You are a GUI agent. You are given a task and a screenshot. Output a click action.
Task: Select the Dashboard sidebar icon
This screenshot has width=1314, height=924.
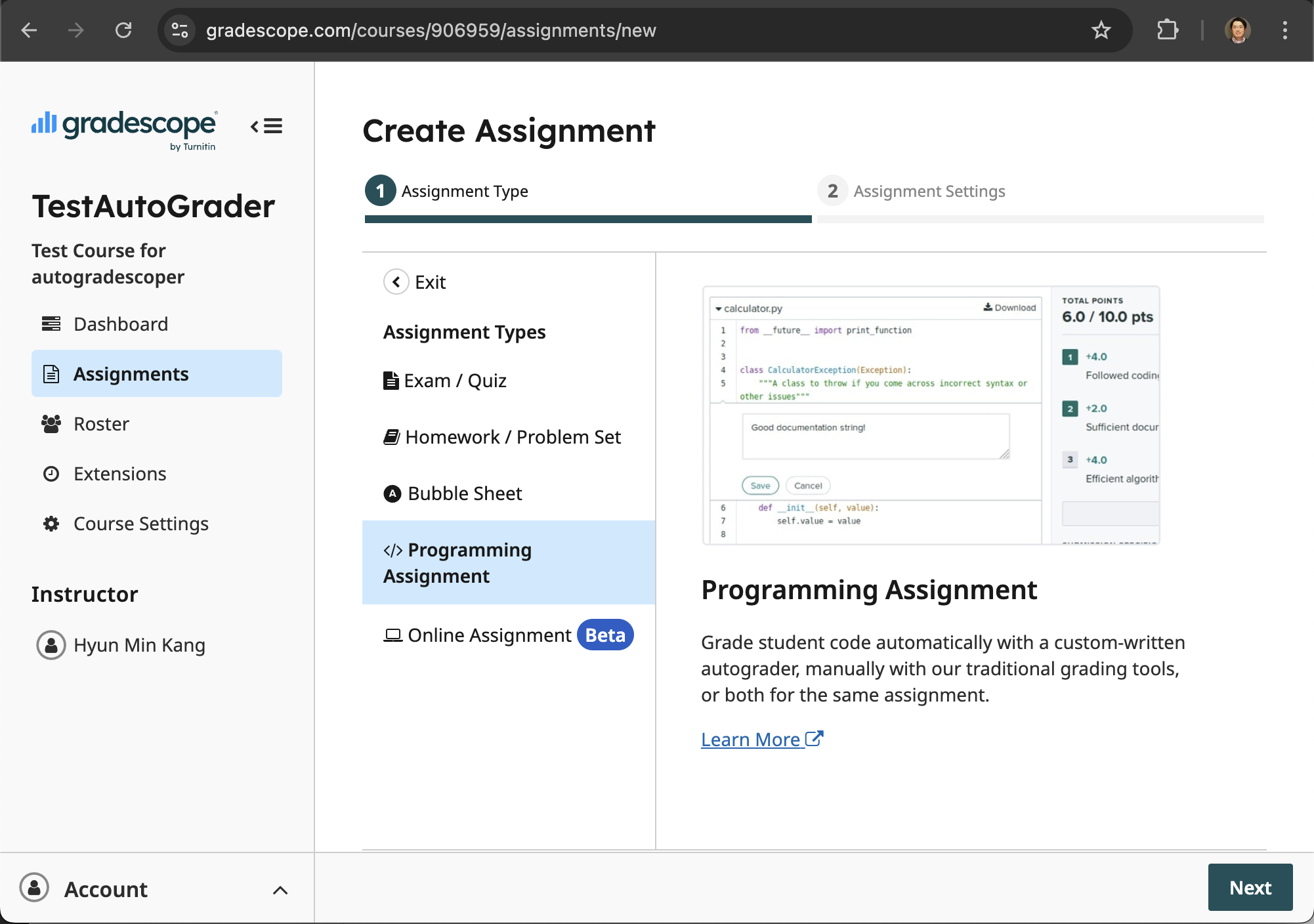tap(51, 324)
